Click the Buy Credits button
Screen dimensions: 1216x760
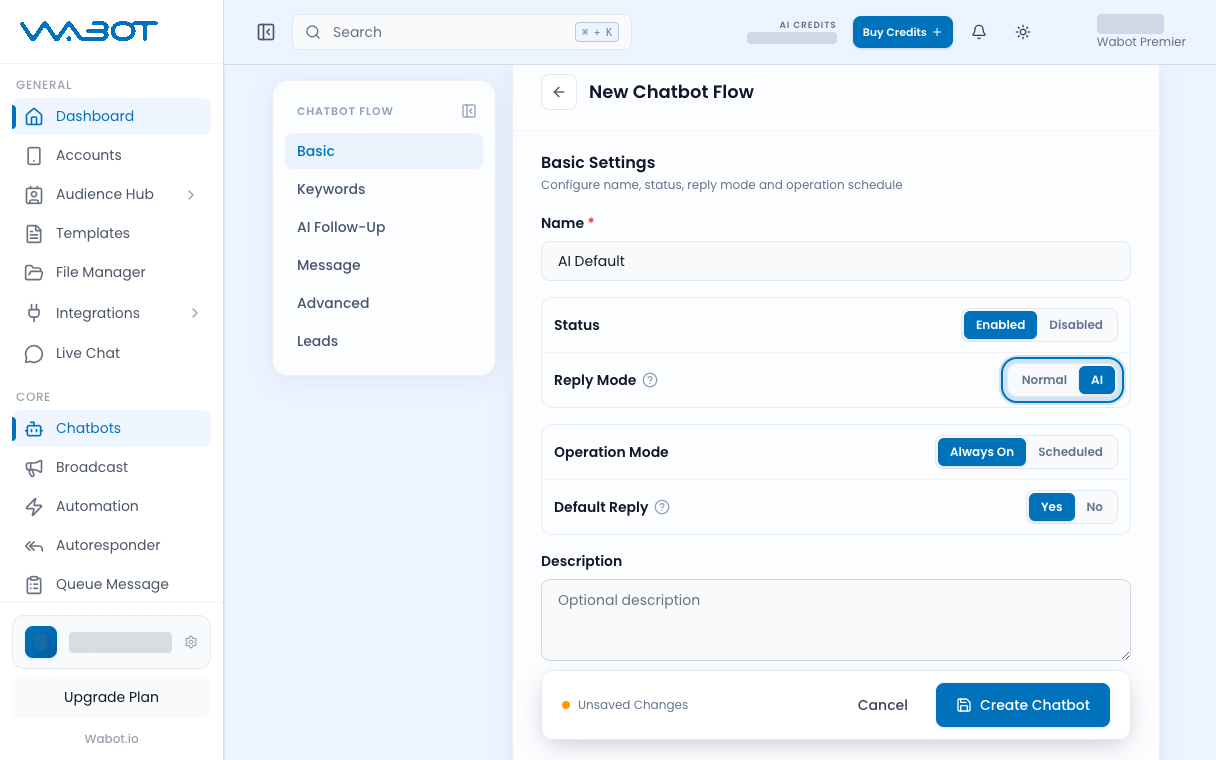pos(902,32)
